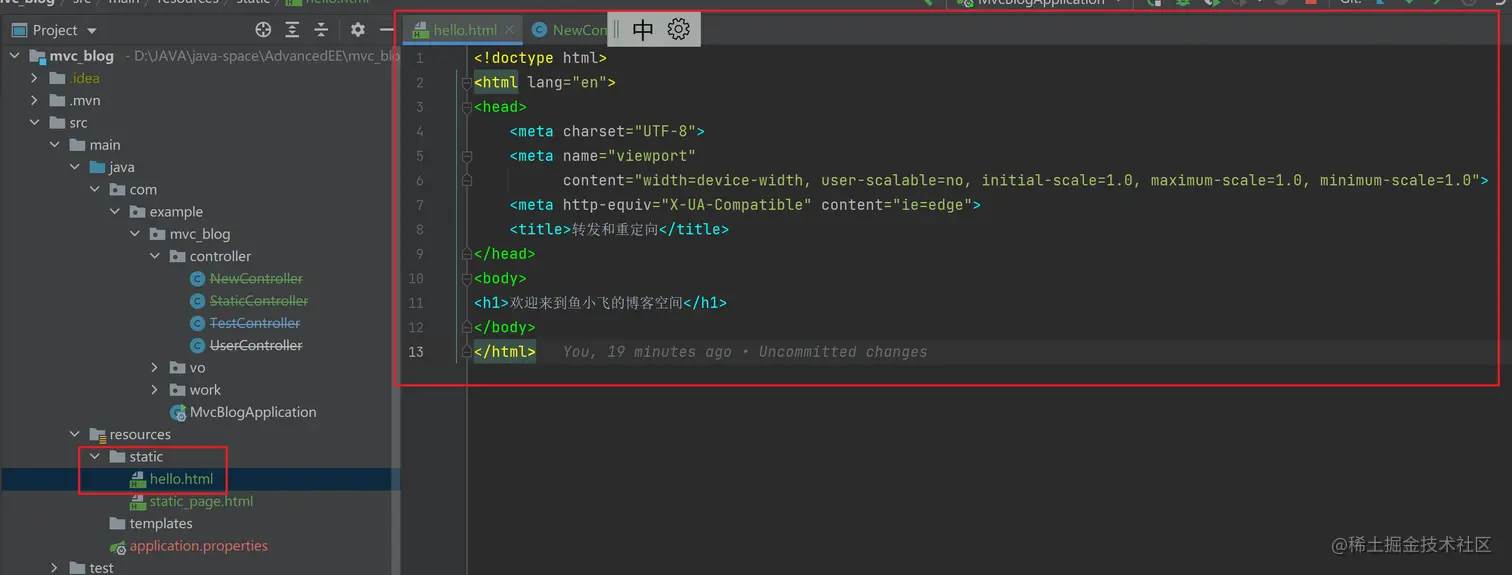The height and width of the screenshot is (575, 1512).
Task: Select UserController in the project tree
Action: click(256, 345)
